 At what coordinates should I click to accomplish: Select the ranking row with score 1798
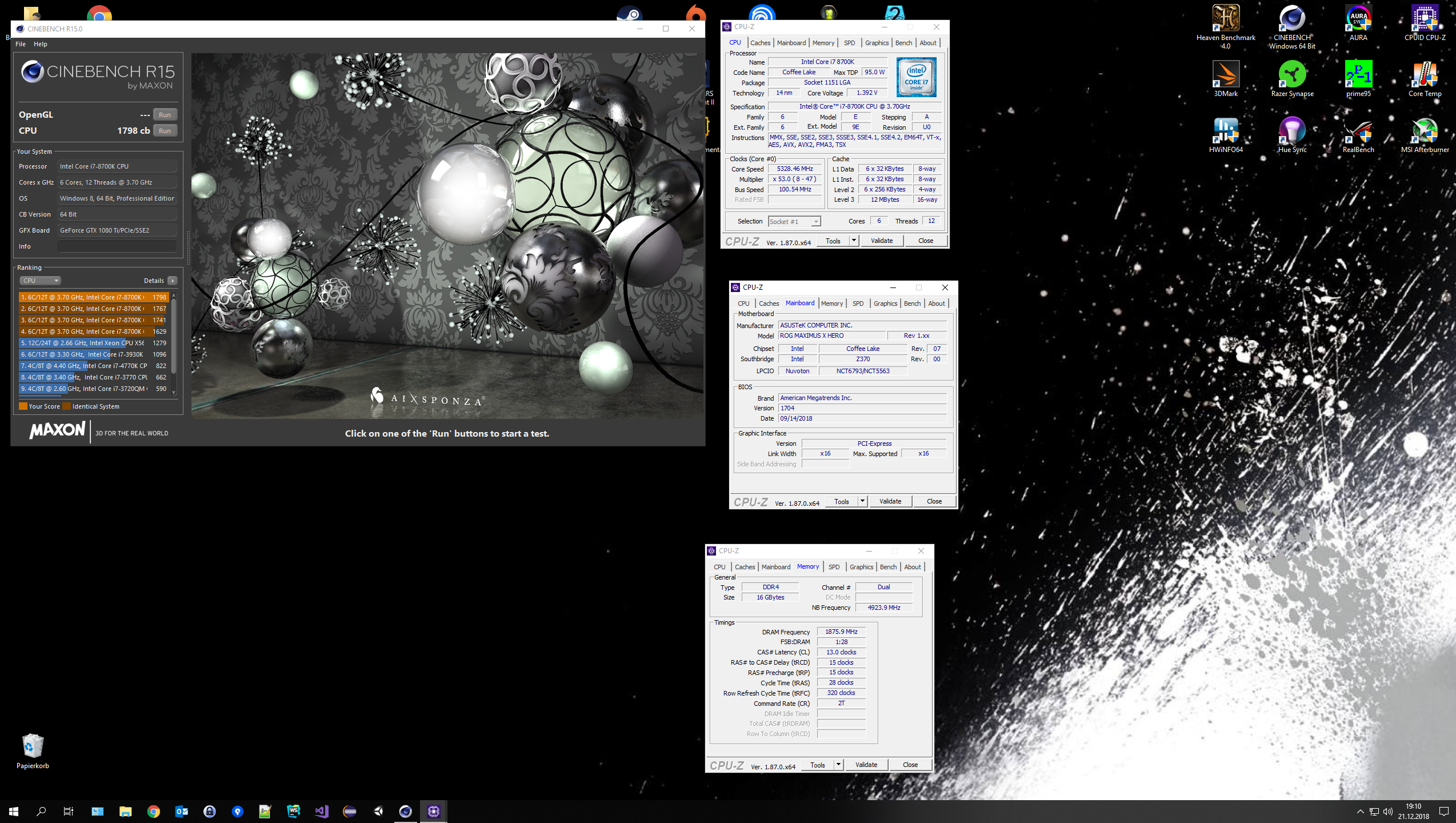[94, 297]
